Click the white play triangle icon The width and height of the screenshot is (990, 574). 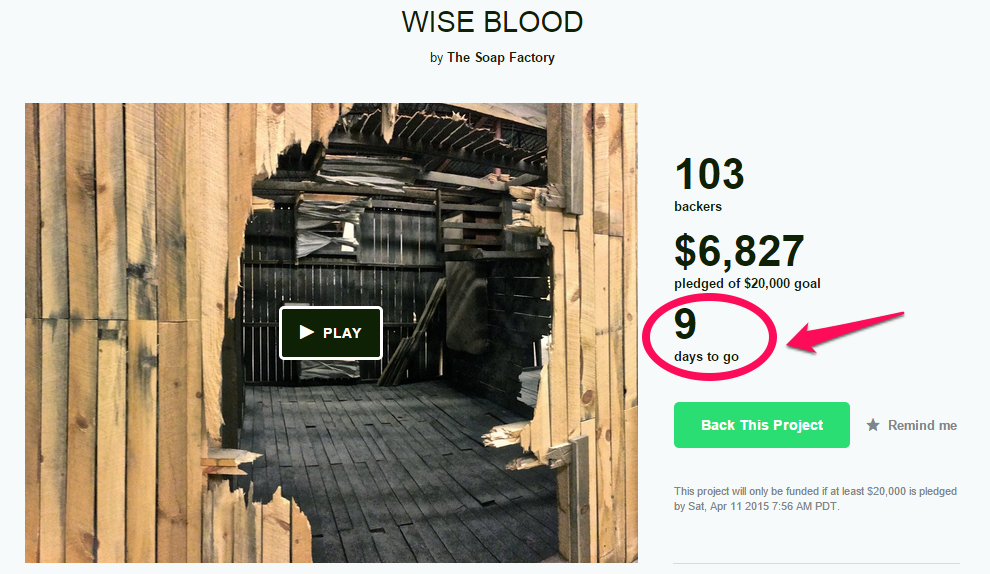click(x=307, y=332)
